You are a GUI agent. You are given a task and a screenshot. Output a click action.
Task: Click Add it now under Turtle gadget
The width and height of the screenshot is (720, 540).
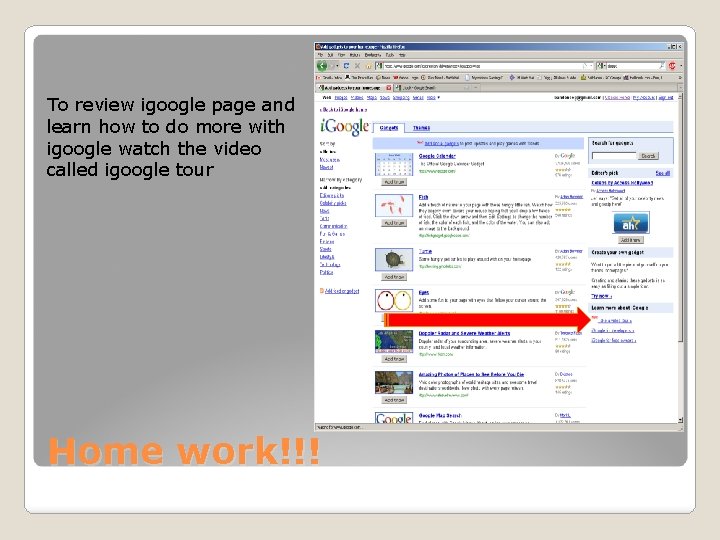tap(394, 277)
